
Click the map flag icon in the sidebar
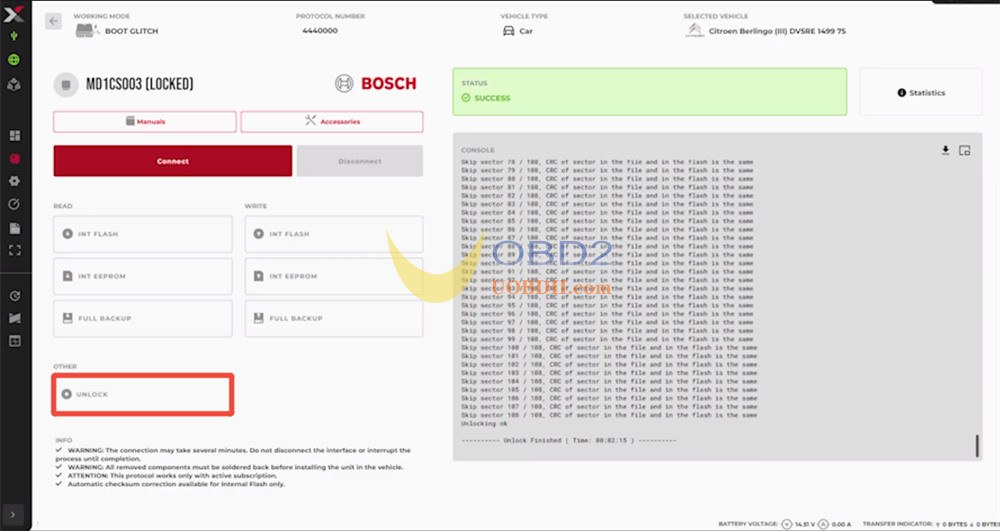click(14, 318)
